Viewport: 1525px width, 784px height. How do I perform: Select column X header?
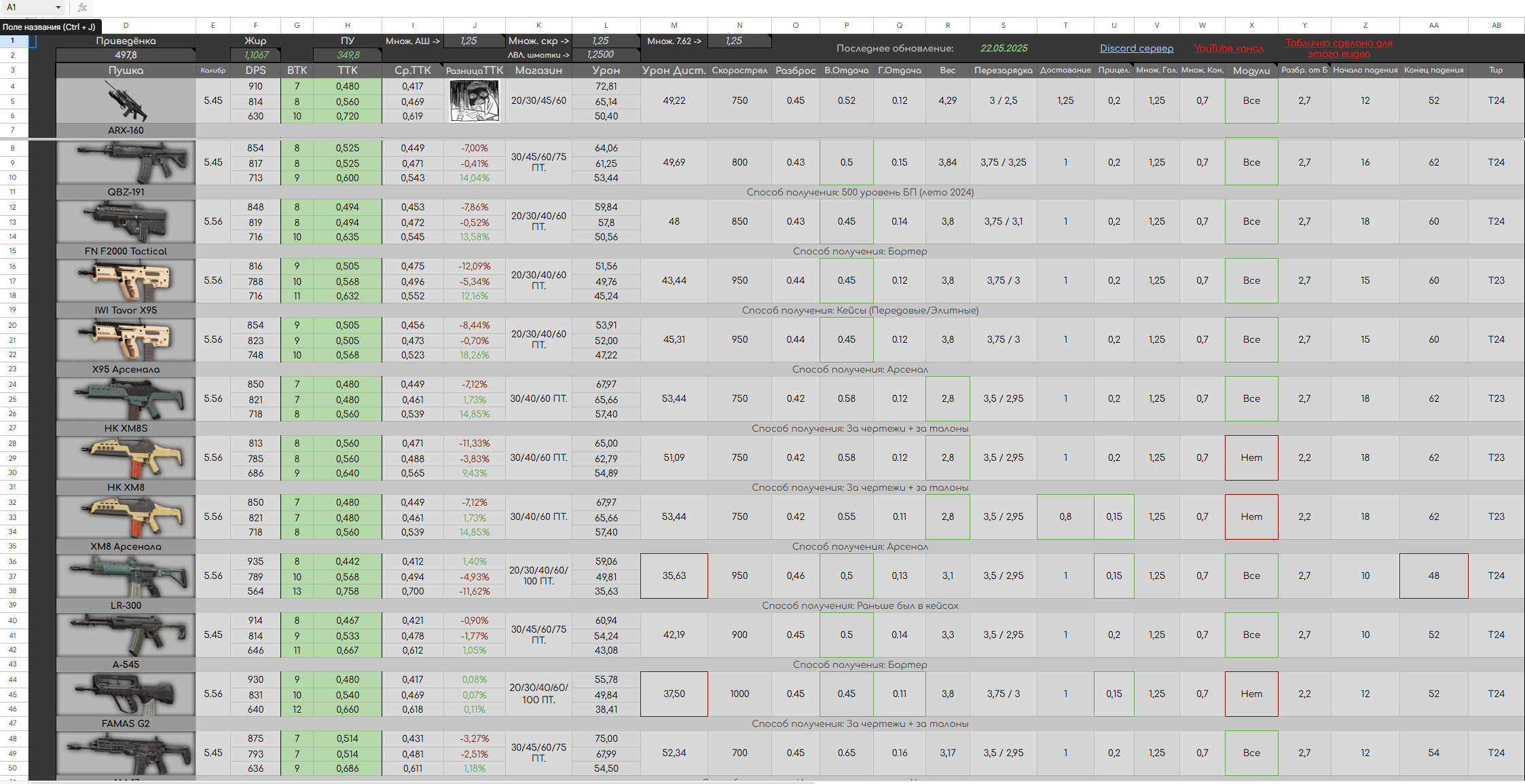tap(1251, 25)
